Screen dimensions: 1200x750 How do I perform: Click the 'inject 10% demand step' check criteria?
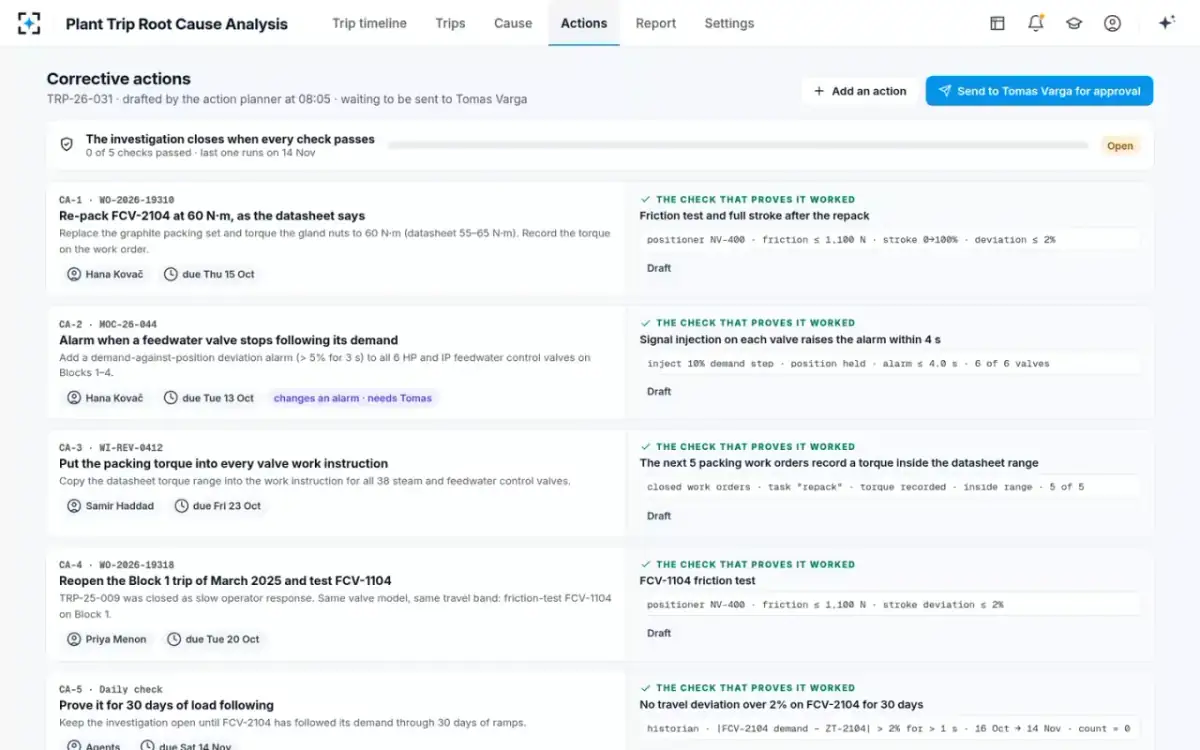890,364
